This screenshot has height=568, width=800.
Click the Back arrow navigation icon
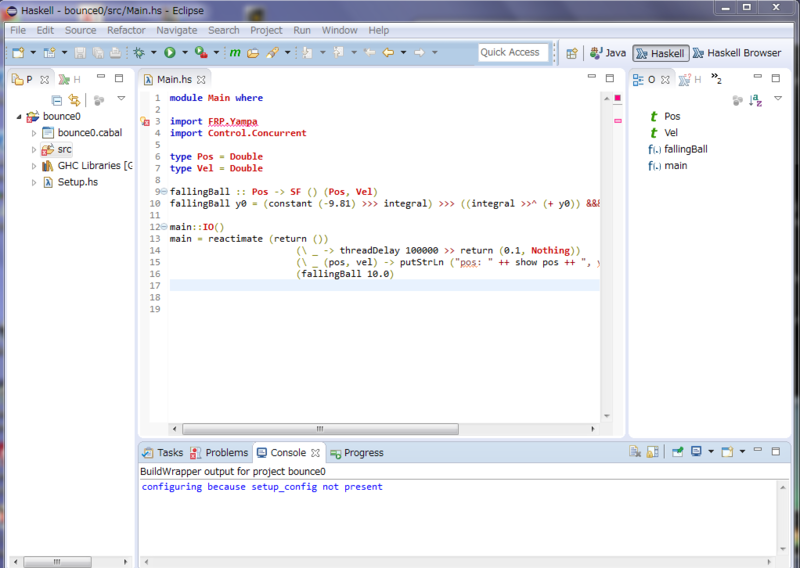click(388, 53)
